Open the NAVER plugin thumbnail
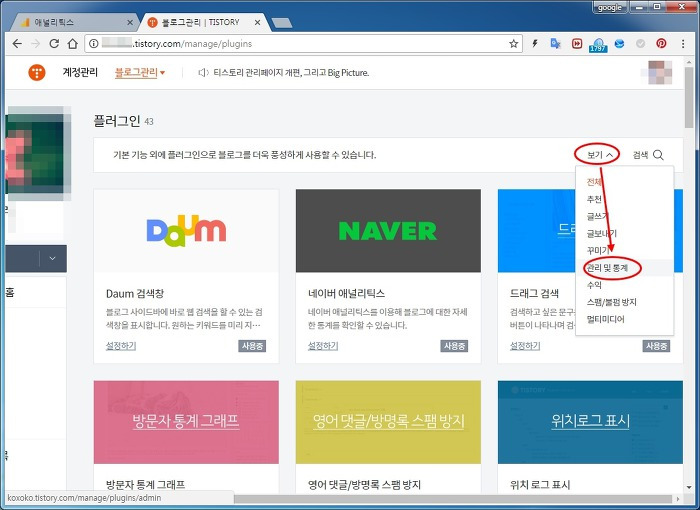This screenshot has width=700, height=510. tap(388, 230)
